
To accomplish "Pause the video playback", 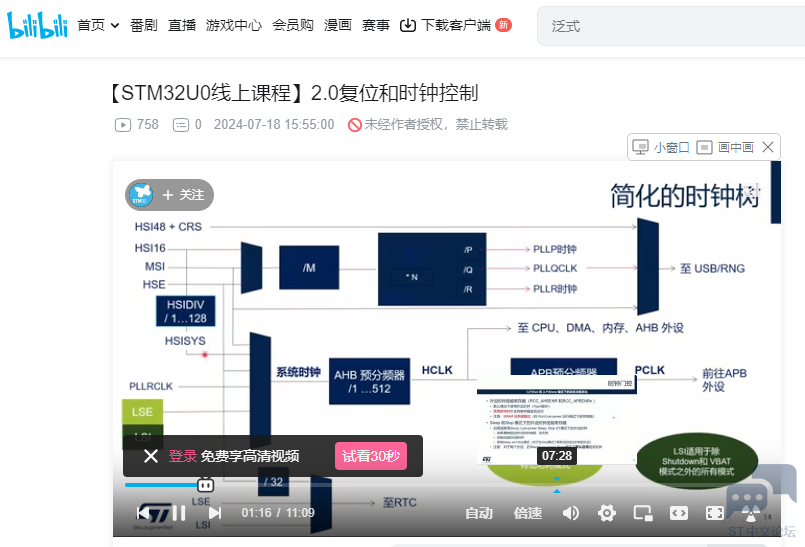I will pos(178,513).
